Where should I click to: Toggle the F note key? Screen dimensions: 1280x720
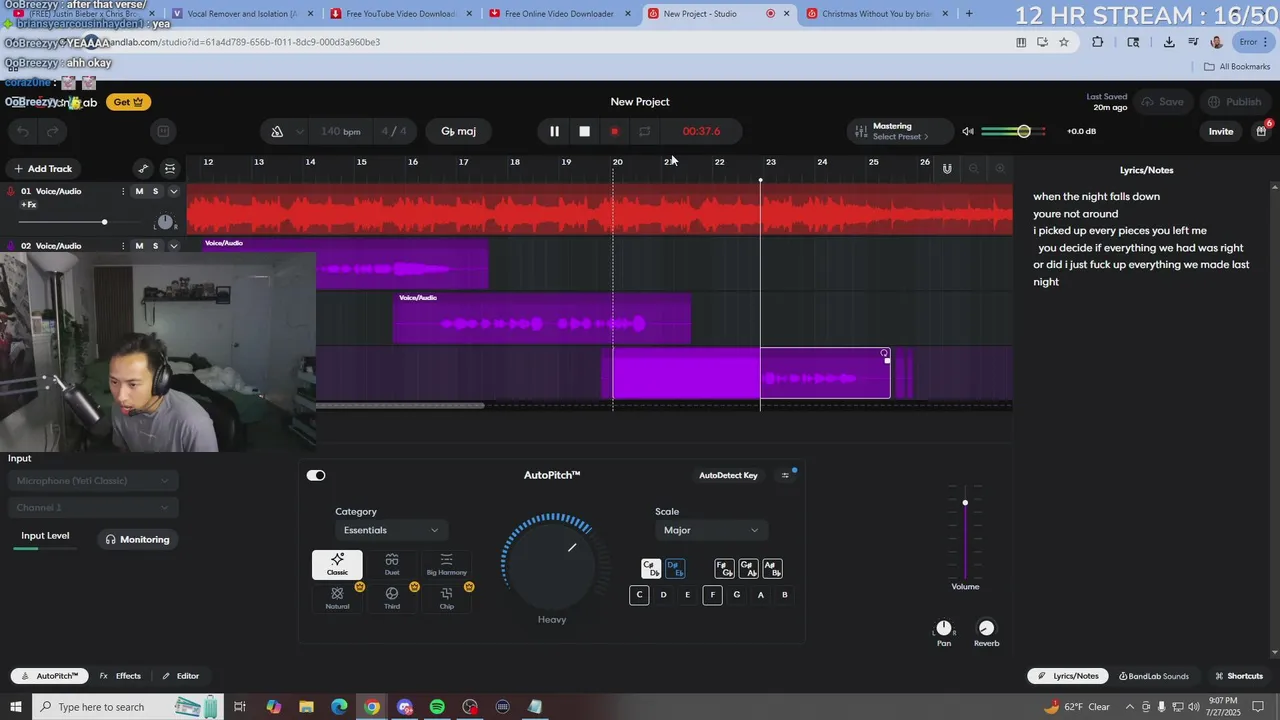[x=712, y=595]
